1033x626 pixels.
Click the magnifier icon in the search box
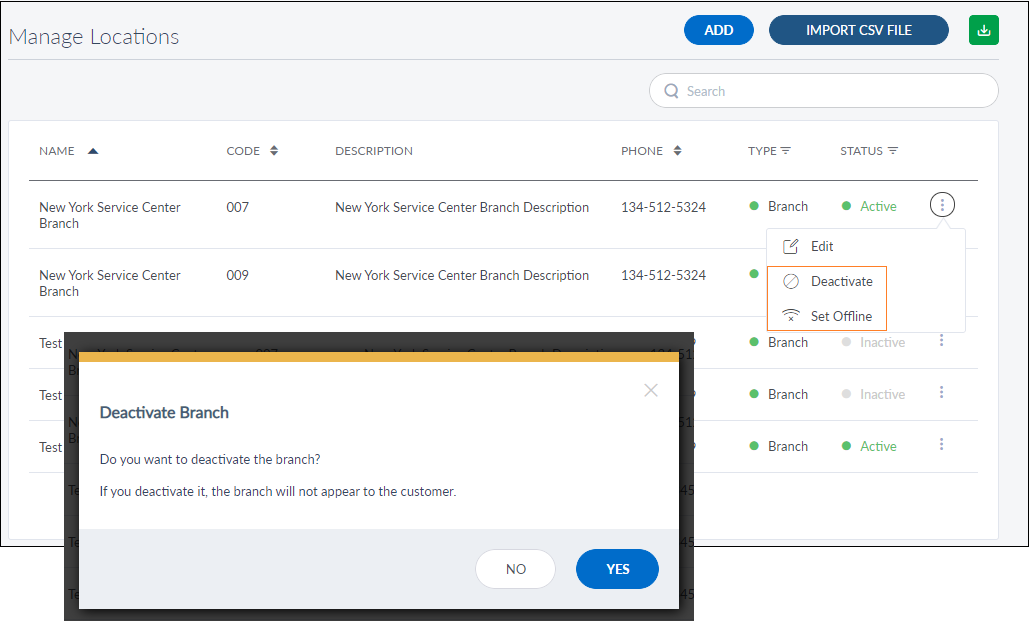pos(671,91)
